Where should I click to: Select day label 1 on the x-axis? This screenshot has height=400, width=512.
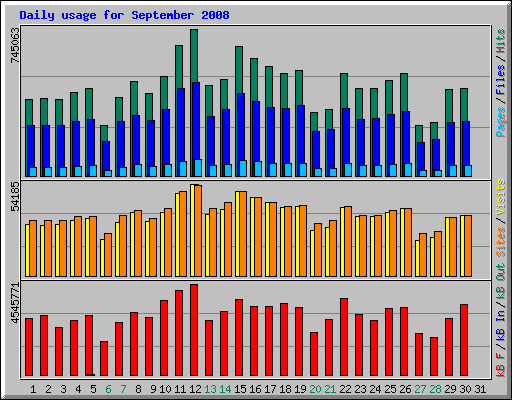coord(33,389)
